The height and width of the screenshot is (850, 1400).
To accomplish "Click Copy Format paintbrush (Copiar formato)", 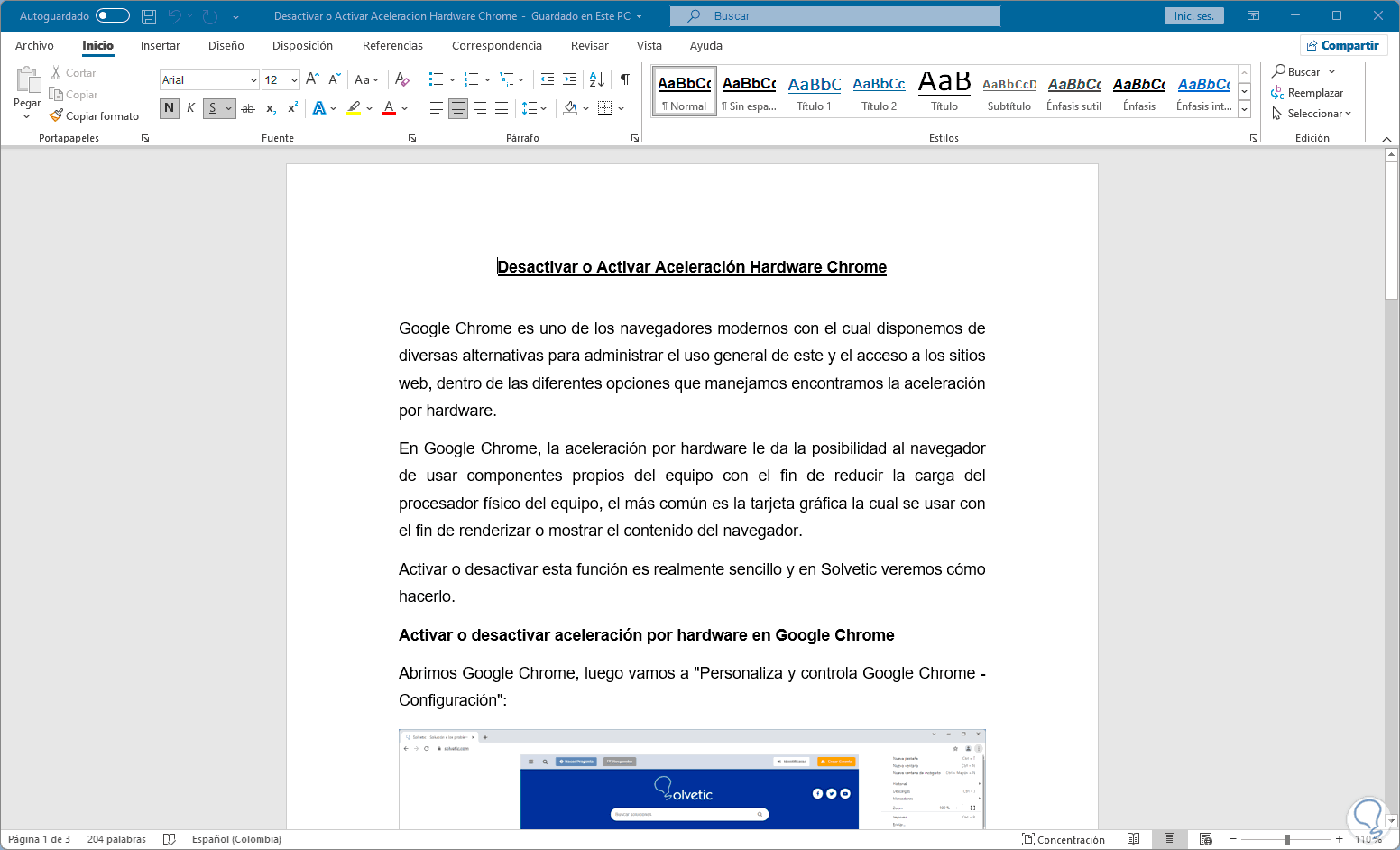I will coord(95,115).
